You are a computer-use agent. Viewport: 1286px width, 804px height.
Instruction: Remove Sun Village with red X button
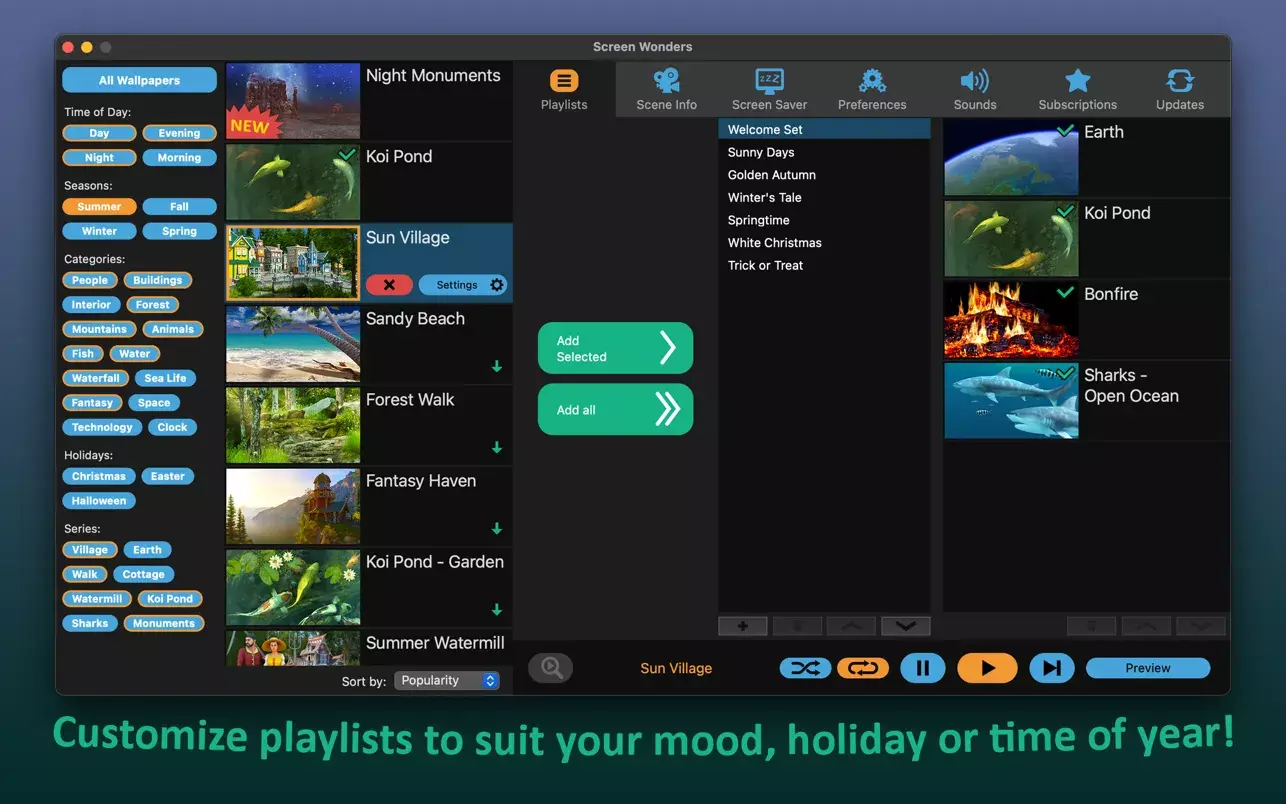(x=389, y=285)
